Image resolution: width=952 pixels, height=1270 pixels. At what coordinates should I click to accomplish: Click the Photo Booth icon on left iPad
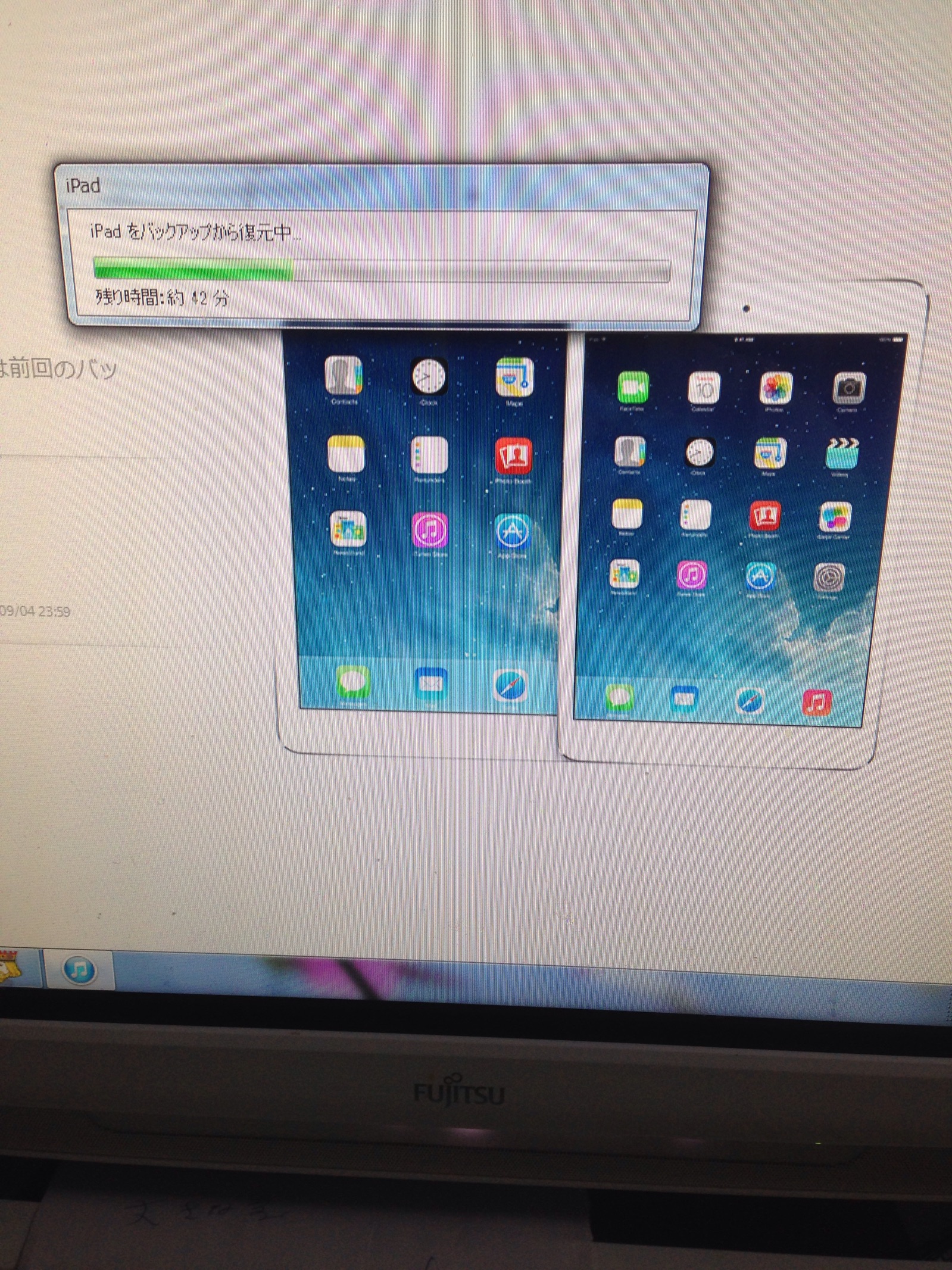click(513, 456)
